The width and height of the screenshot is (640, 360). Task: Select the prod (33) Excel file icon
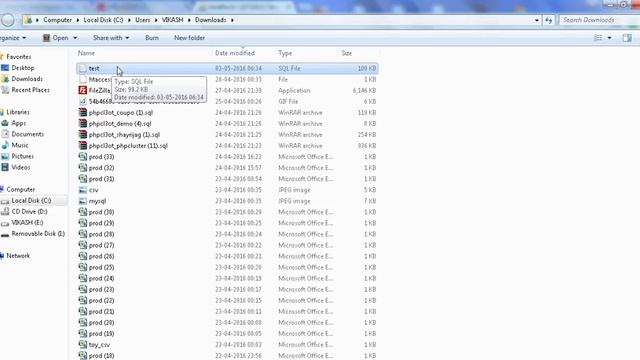click(x=83, y=157)
